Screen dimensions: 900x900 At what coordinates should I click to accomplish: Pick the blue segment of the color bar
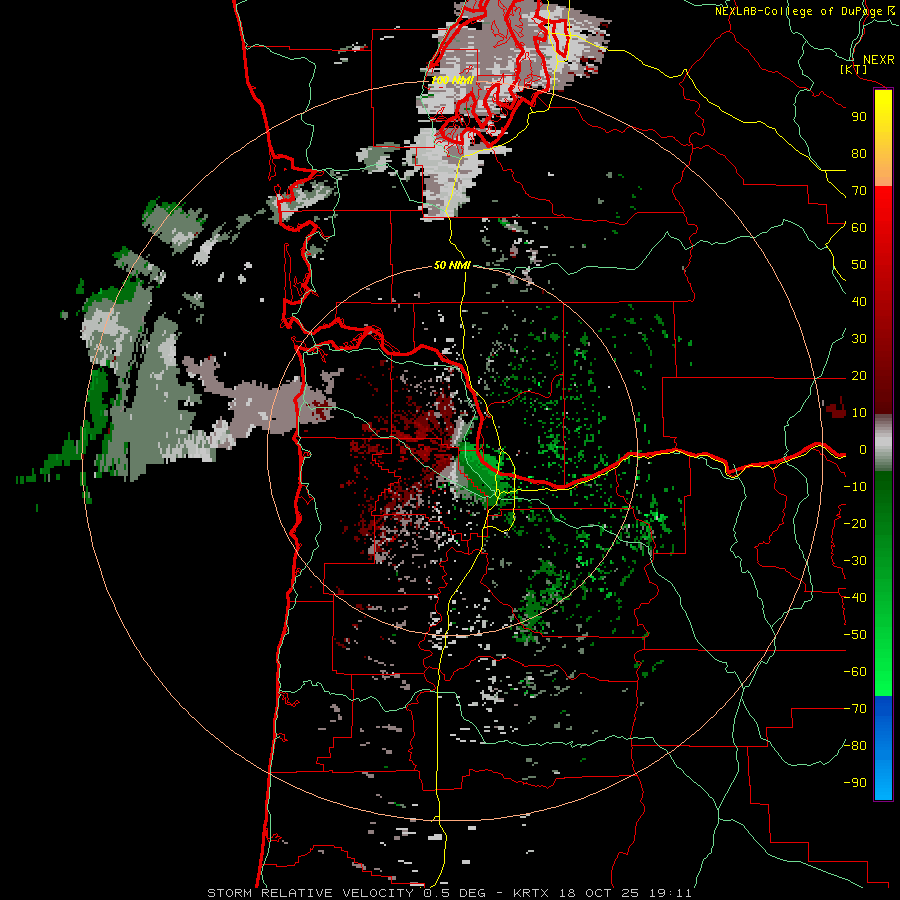(883, 747)
